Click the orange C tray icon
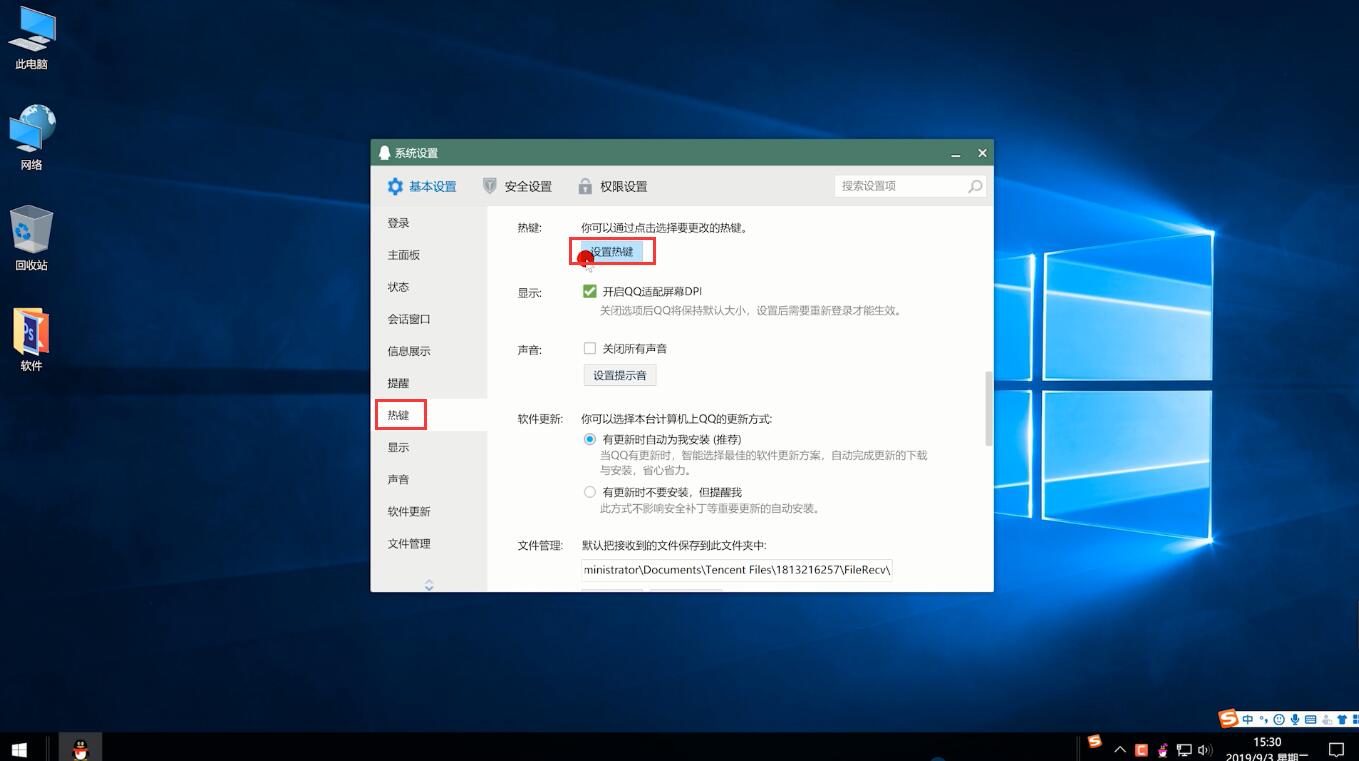Viewport: 1359px width, 761px height. pyautogui.click(x=1141, y=749)
